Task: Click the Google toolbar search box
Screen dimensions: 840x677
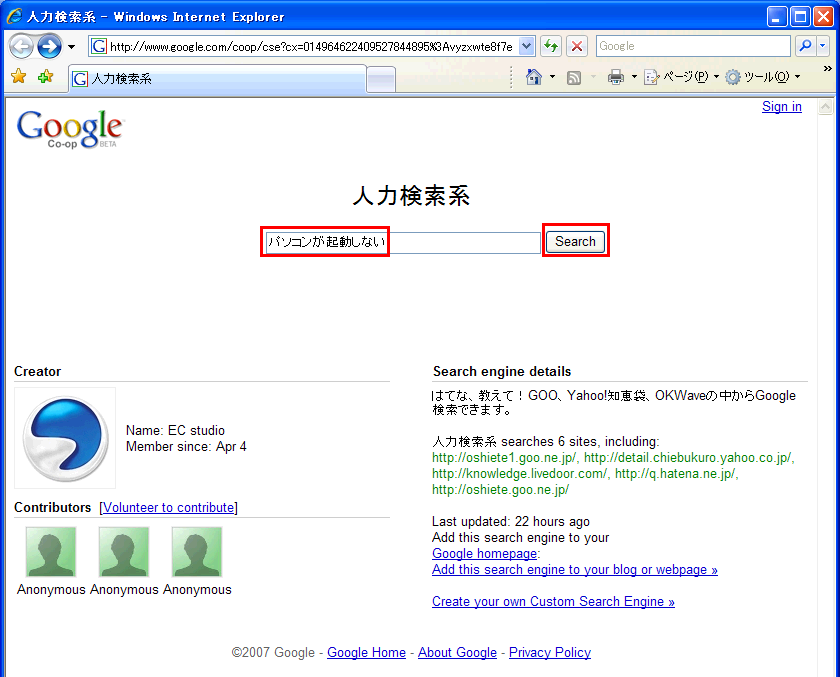Action: click(693, 46)
